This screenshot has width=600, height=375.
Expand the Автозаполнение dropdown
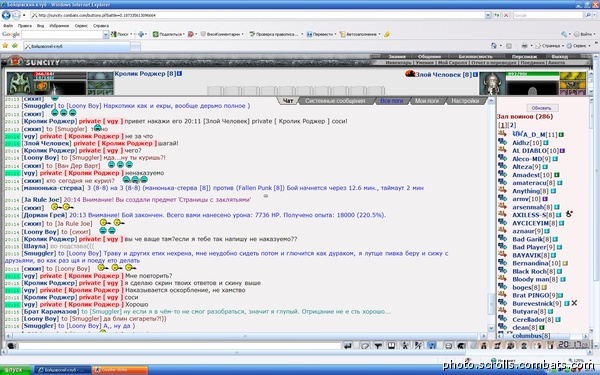tap(380, 34)
